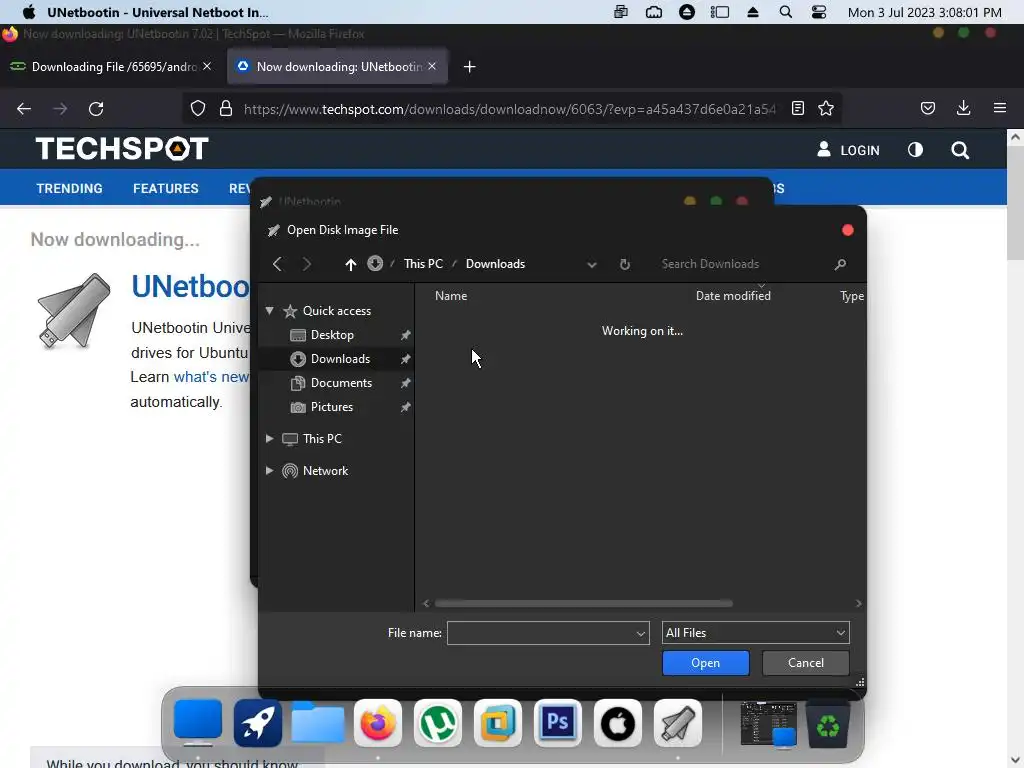
Task: Click the UNetbootin icon in dock
Action: coord(678,723)
